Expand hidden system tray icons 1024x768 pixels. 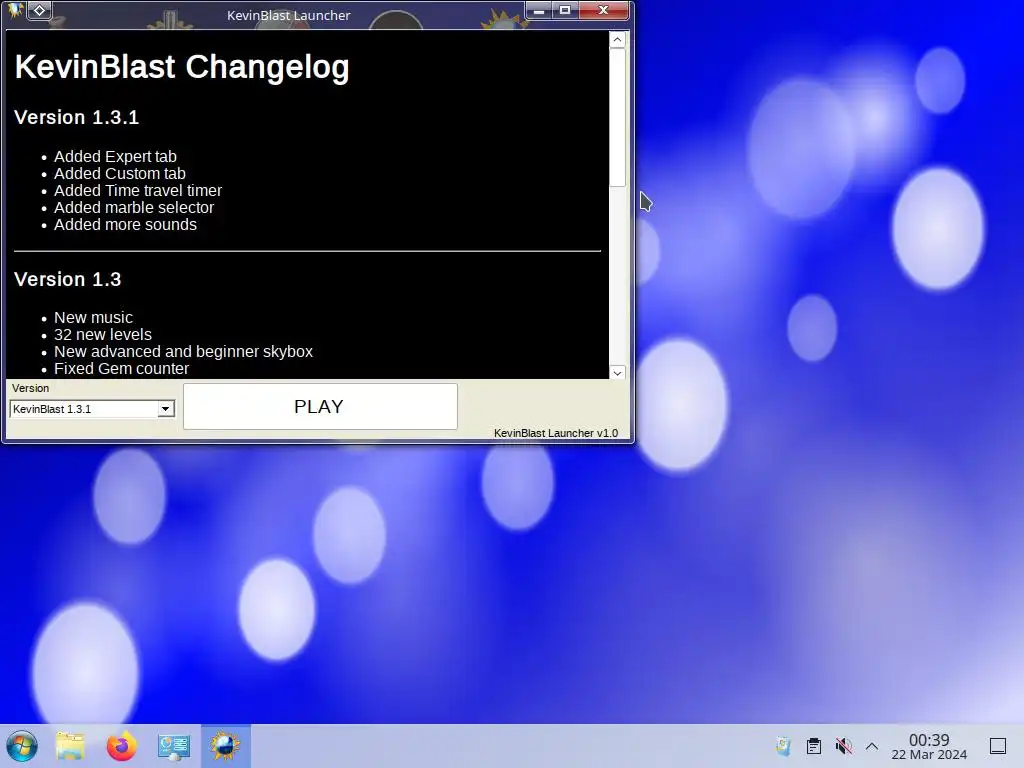click(872, 746)
